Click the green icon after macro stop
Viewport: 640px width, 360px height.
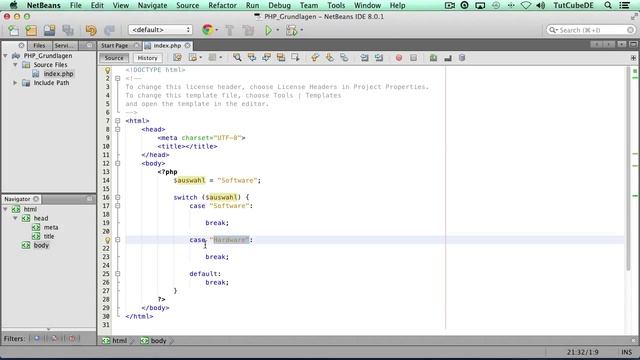tap(433, 58)
